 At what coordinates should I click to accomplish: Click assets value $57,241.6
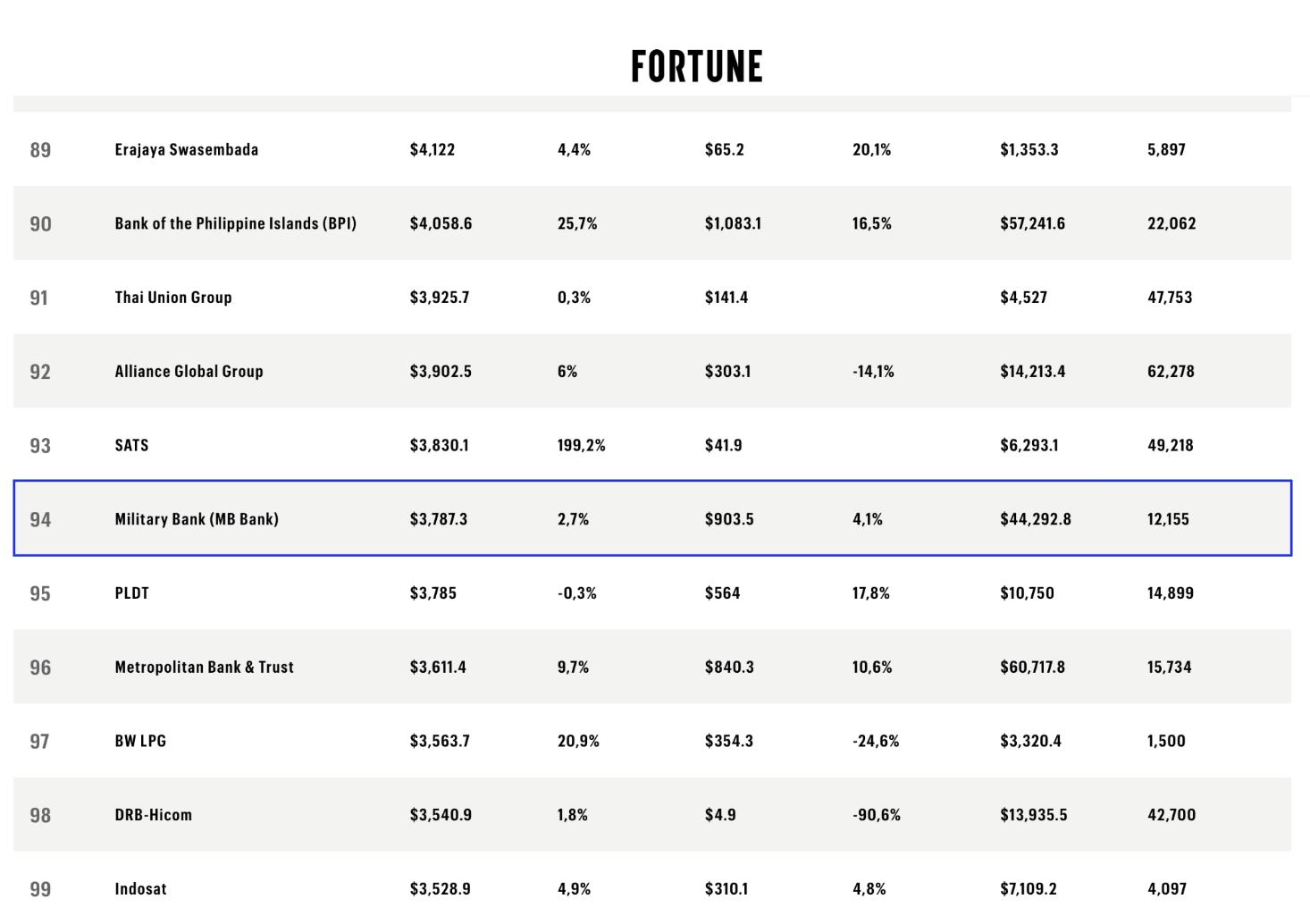pyautogui.click(x=1033, y=223)
